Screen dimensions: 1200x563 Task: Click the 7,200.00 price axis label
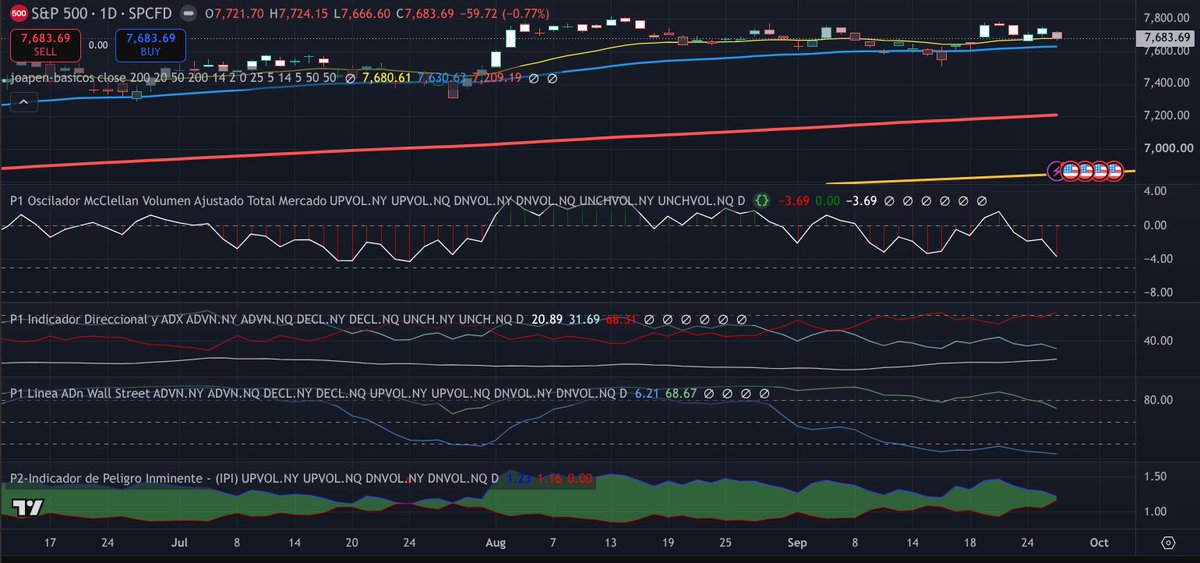[1168, 116]
